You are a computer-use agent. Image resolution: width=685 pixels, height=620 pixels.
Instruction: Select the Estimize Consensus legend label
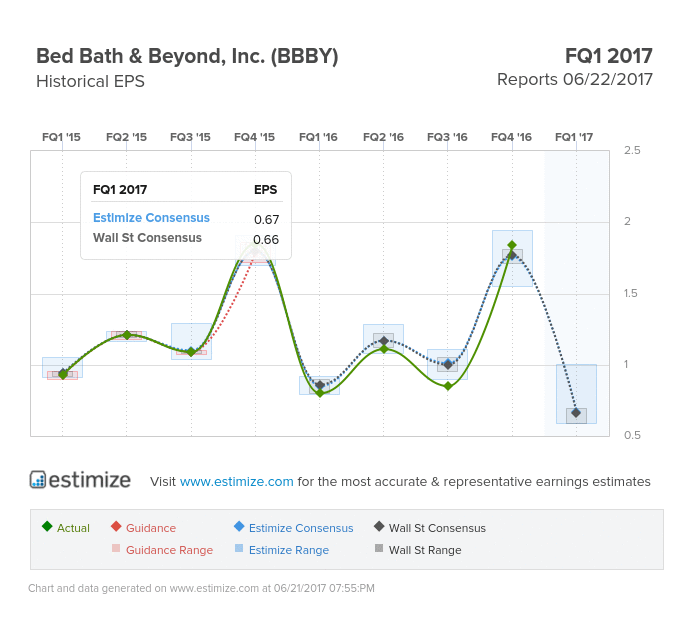(301, 528)
